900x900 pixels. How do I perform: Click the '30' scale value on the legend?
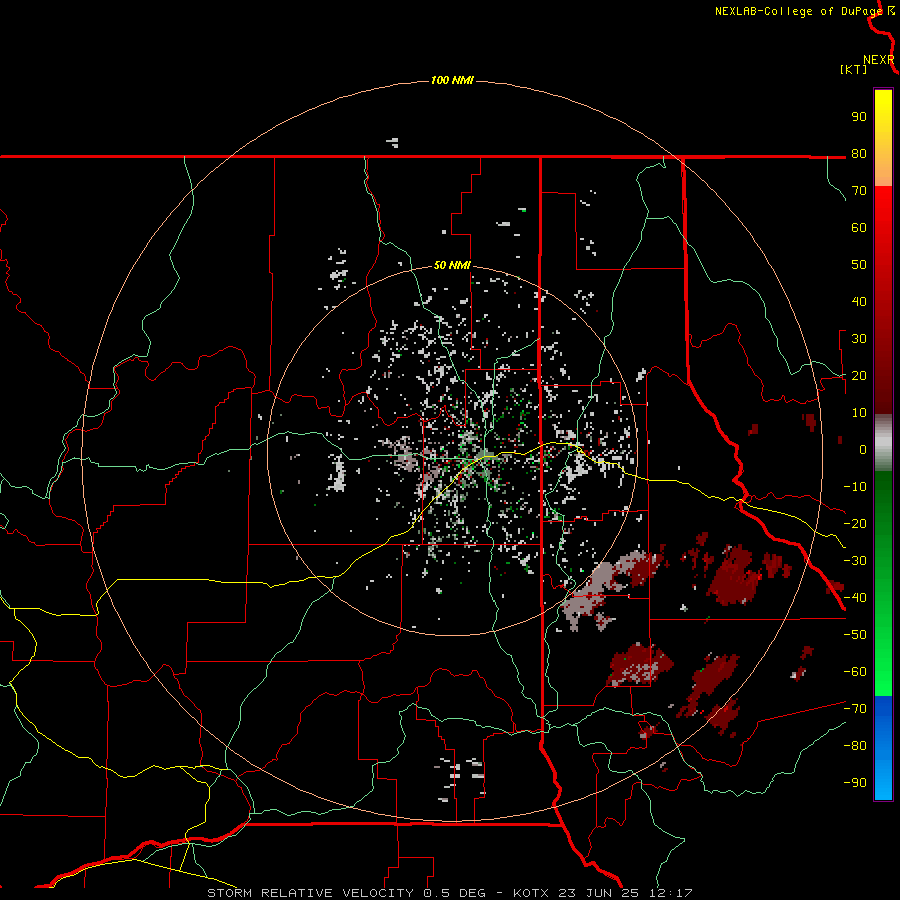click(x=859, y=339)
